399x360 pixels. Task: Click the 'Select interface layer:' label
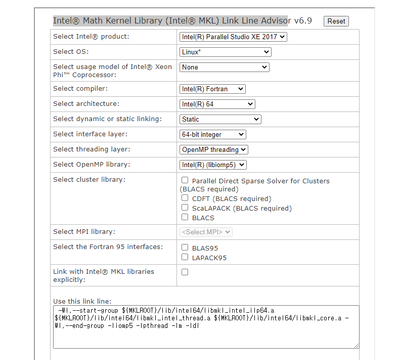90,134
